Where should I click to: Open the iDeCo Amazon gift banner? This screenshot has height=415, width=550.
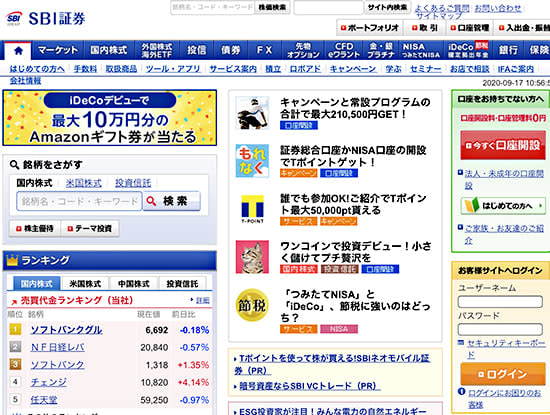110,118
